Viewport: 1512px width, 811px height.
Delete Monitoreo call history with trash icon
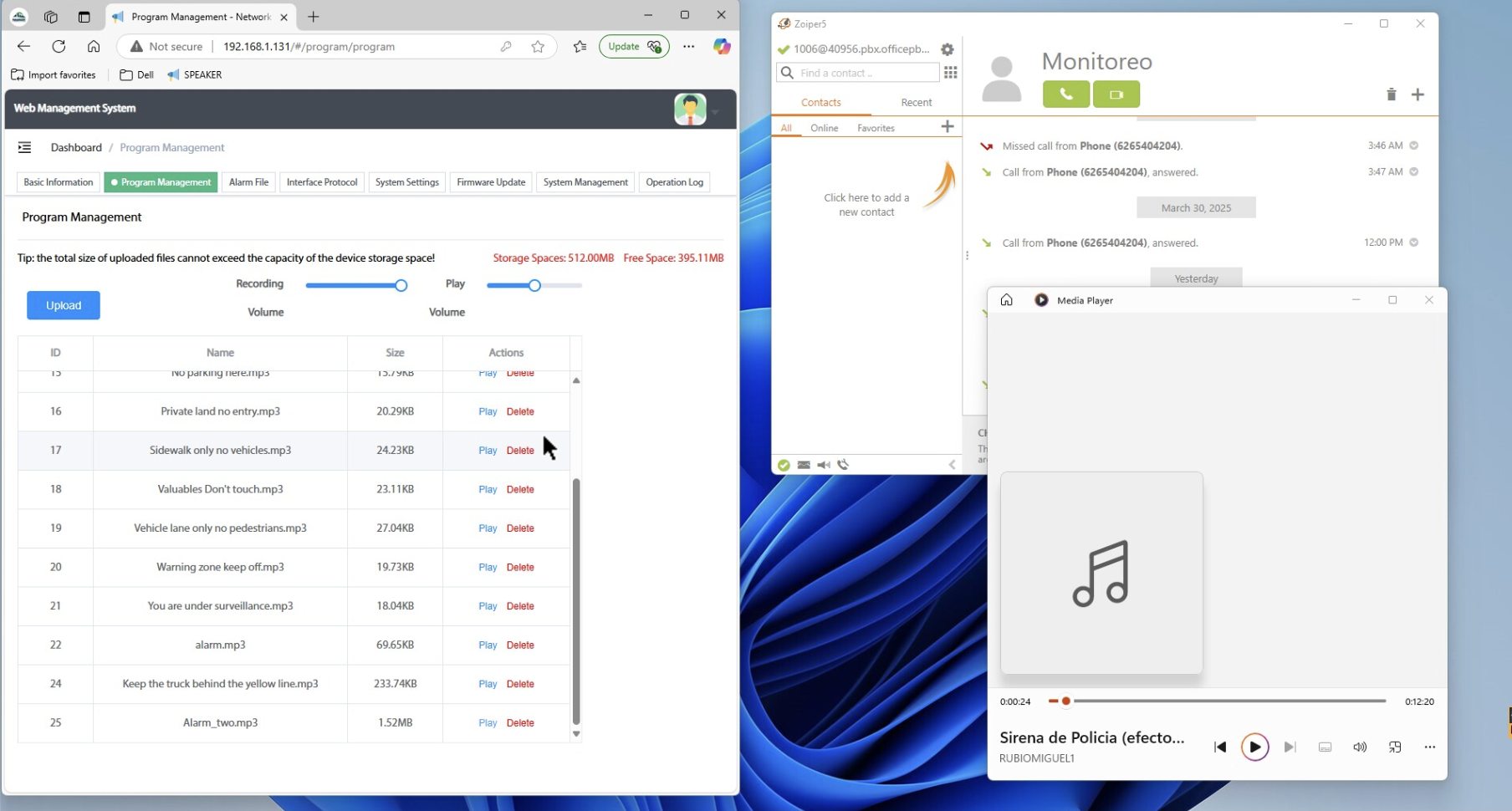1392,94
